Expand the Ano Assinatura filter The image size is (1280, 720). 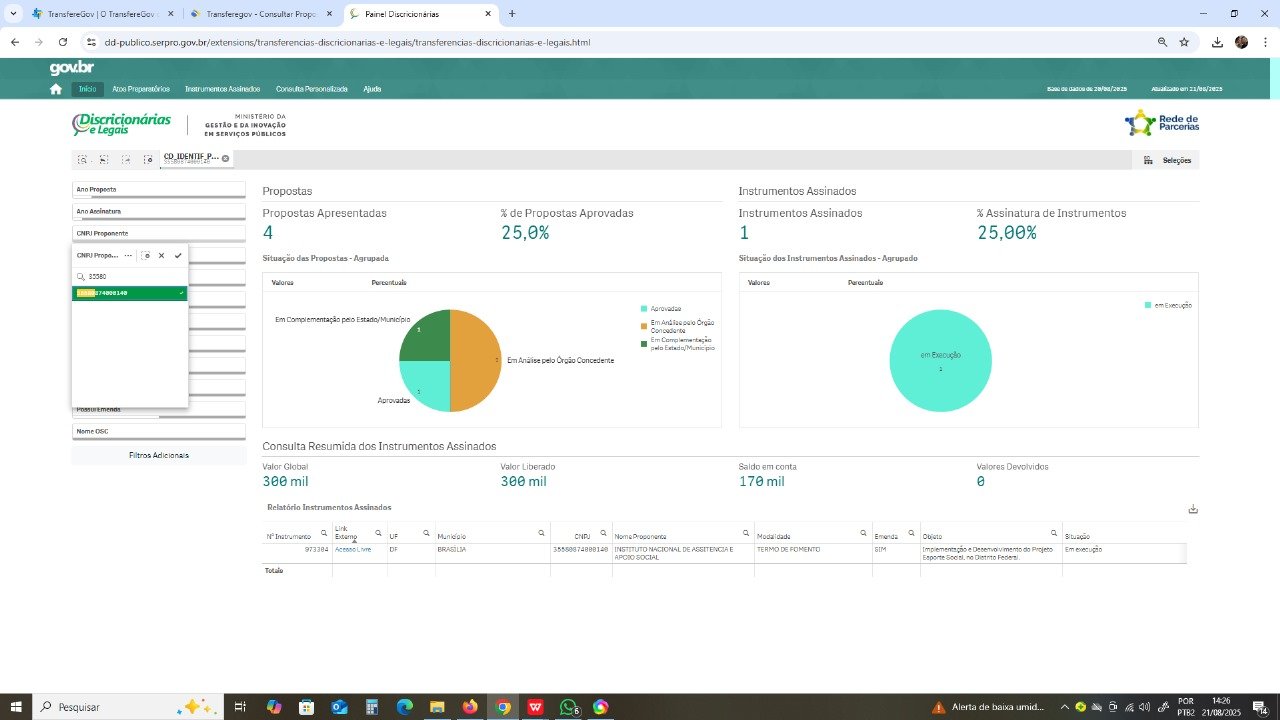pyautogui.click(x=158, y=211)
